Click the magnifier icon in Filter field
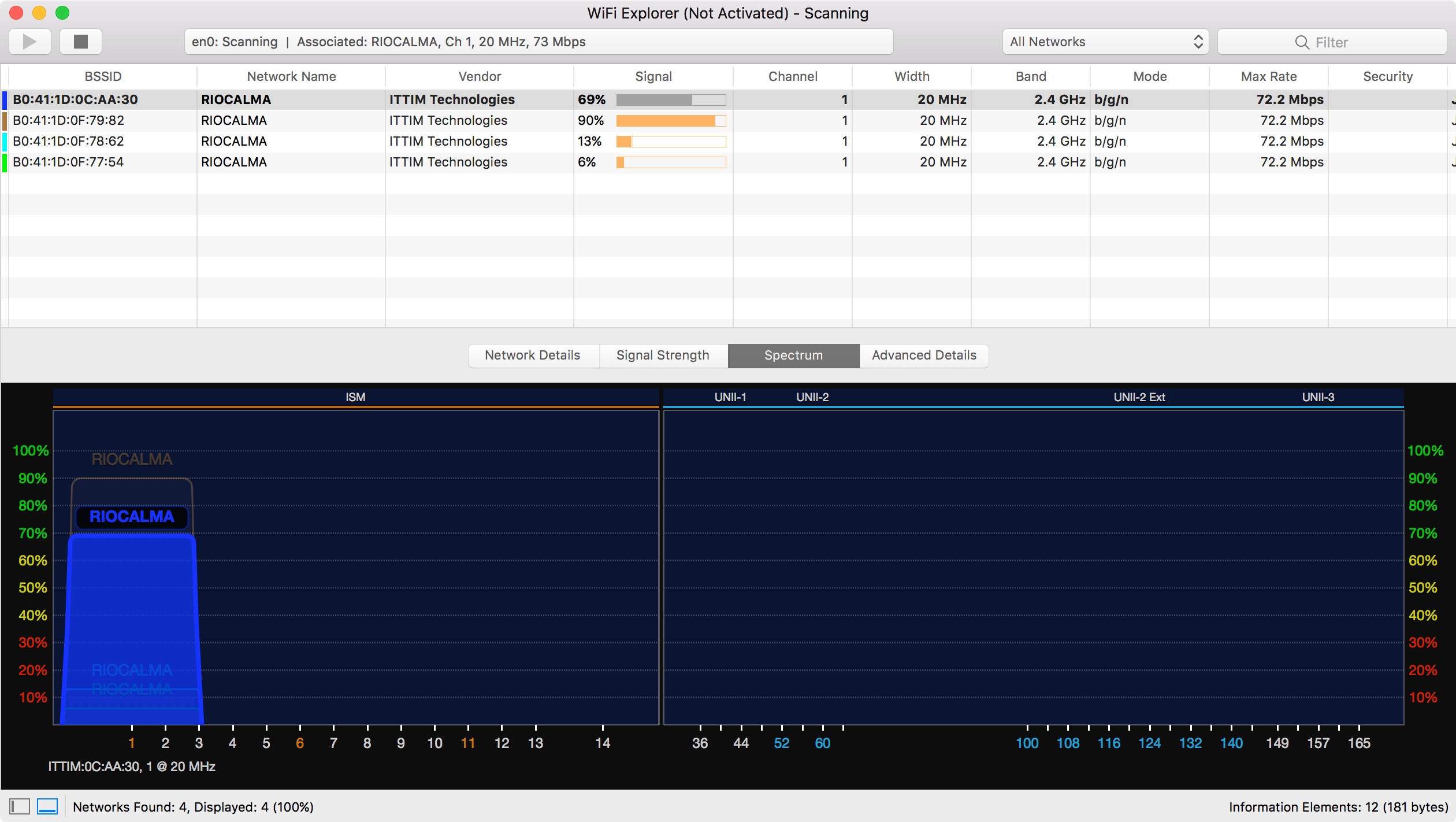Image resolution: width=1456 pixels, height=822 pixels. 1302,42
